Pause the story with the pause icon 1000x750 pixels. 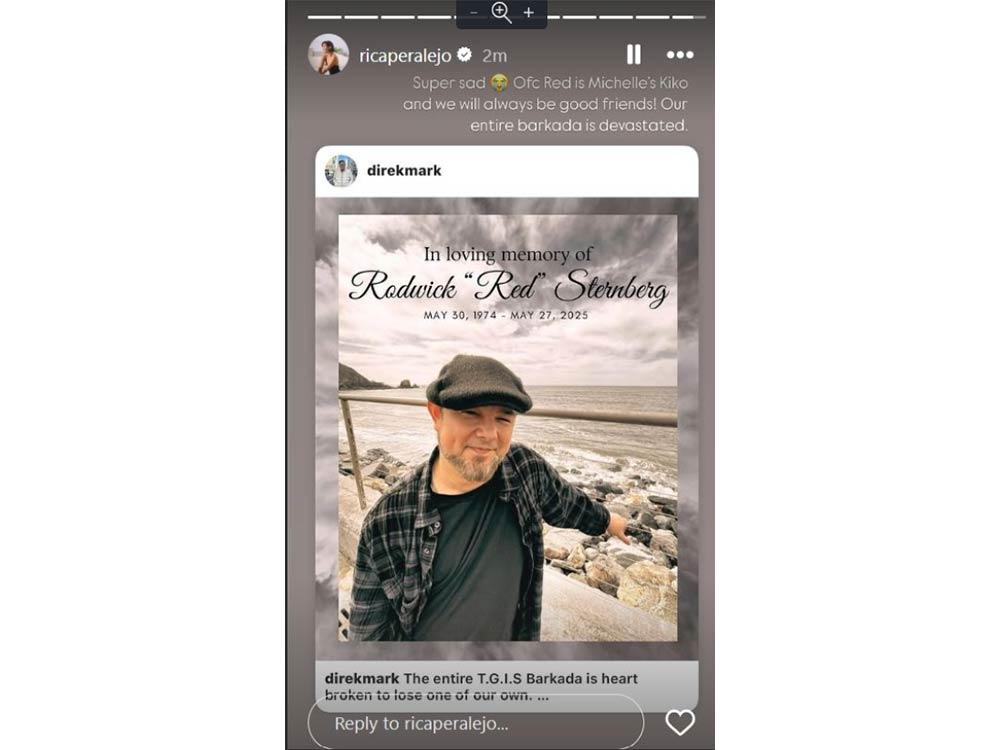coord(633,55)
